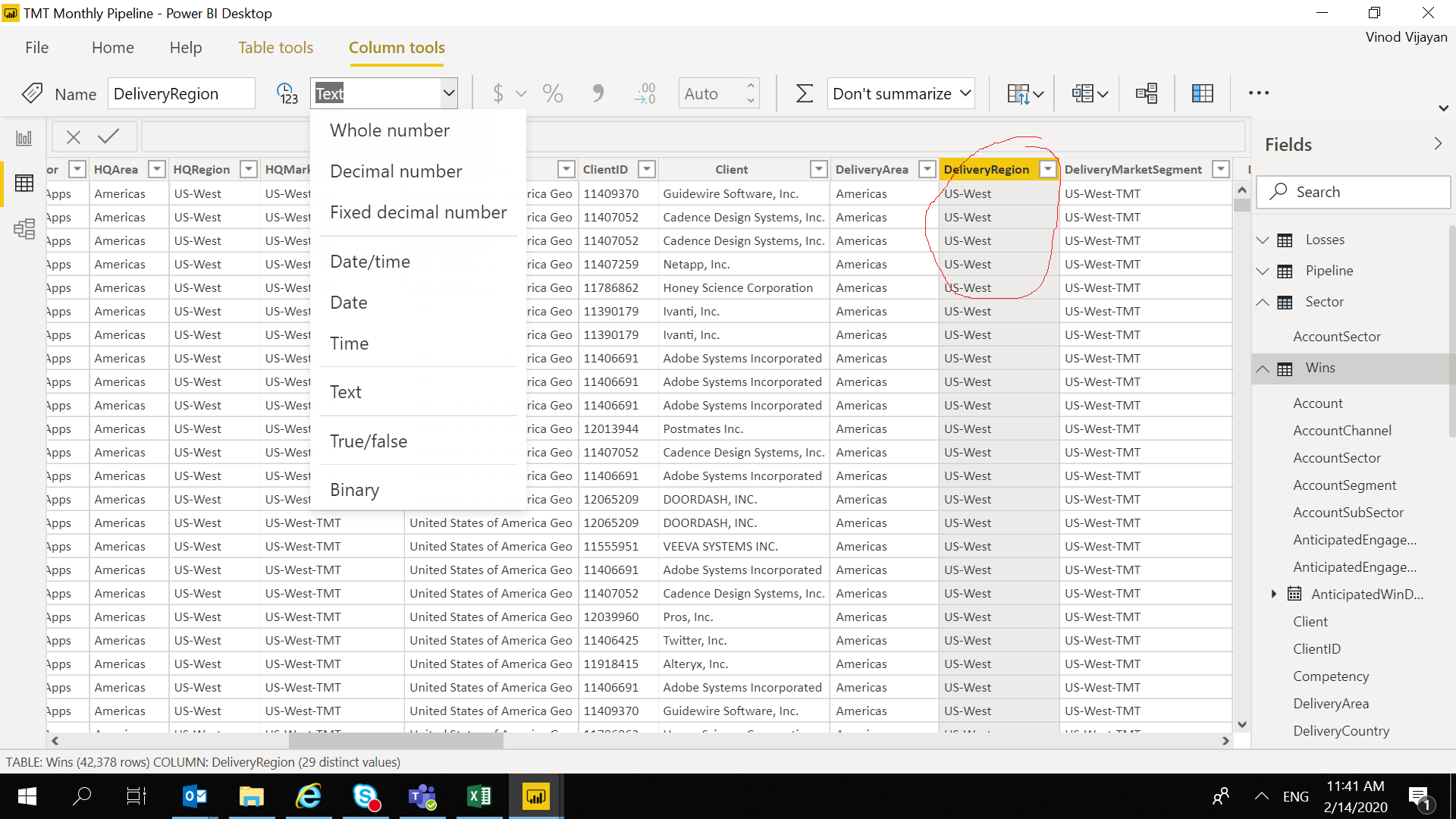Screen dimensions: 1456x819
Task: Choose Whole number data type
Action: 390,130
